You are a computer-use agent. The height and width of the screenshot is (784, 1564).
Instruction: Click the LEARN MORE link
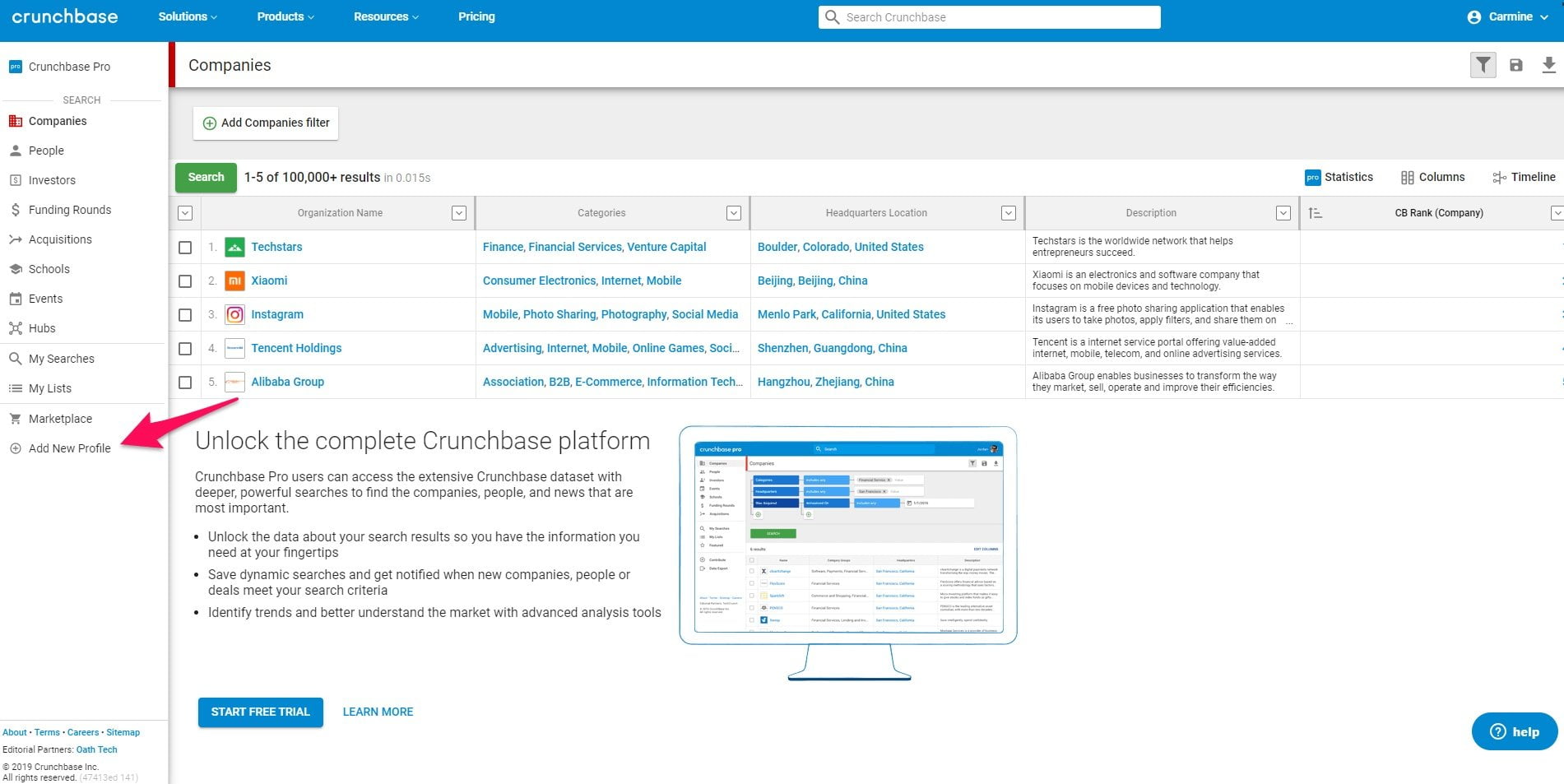click(x=378, y=712)
